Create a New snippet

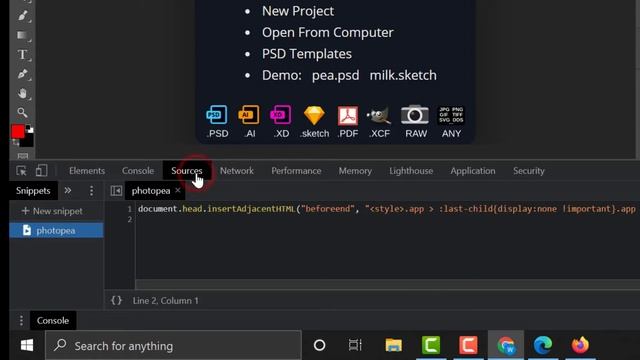[x=52, y=211]
